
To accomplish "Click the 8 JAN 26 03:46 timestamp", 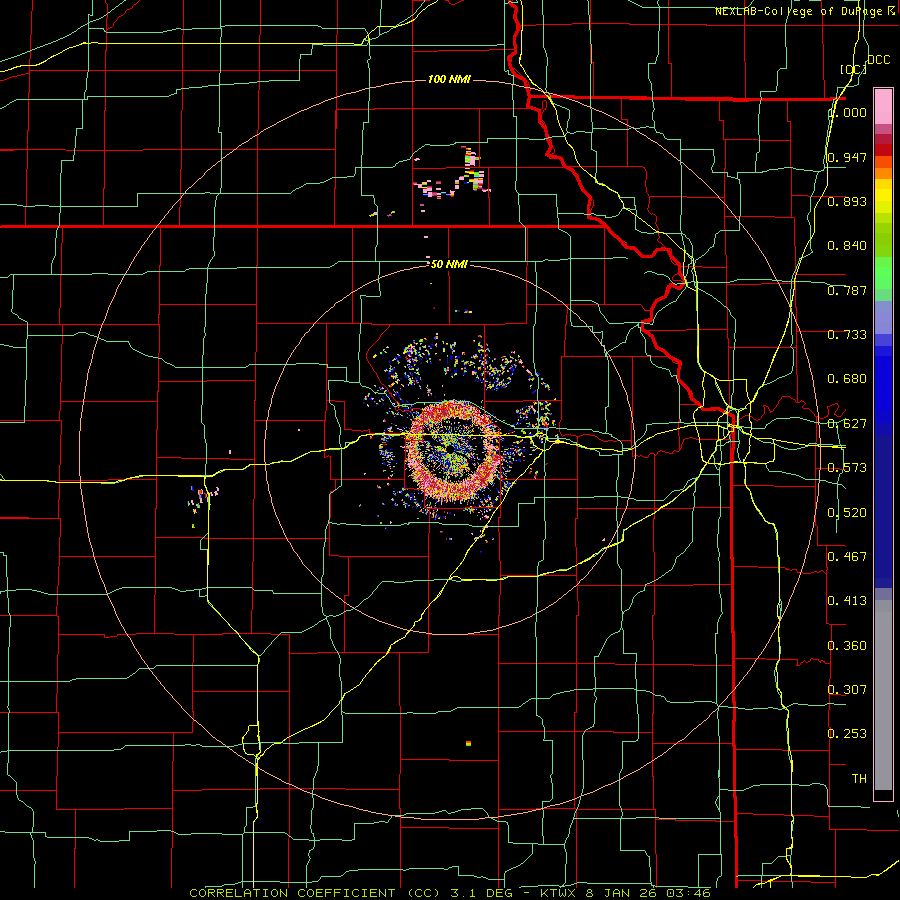I will [x=648, y=893].
